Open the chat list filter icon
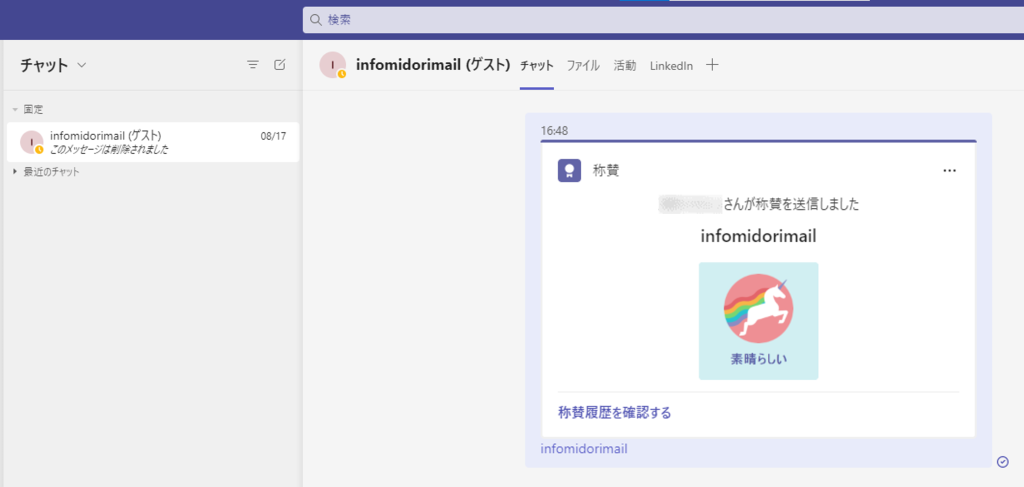The width and height of the screenshot is (1024, 487). point(253,65)
